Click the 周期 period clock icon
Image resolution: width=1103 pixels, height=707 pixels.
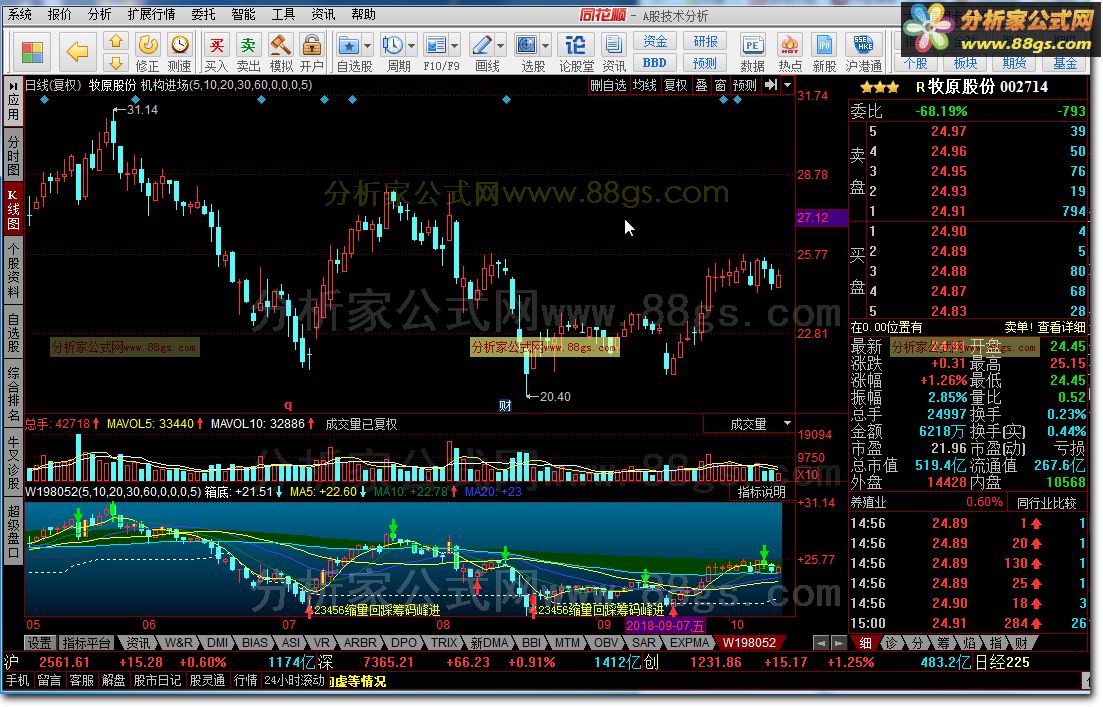(x=393, y=46)
